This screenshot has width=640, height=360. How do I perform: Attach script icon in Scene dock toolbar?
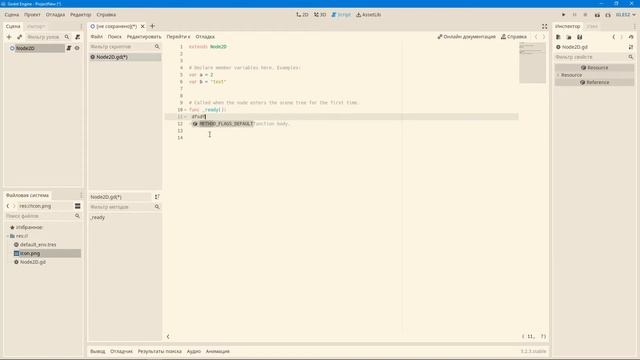78,37
